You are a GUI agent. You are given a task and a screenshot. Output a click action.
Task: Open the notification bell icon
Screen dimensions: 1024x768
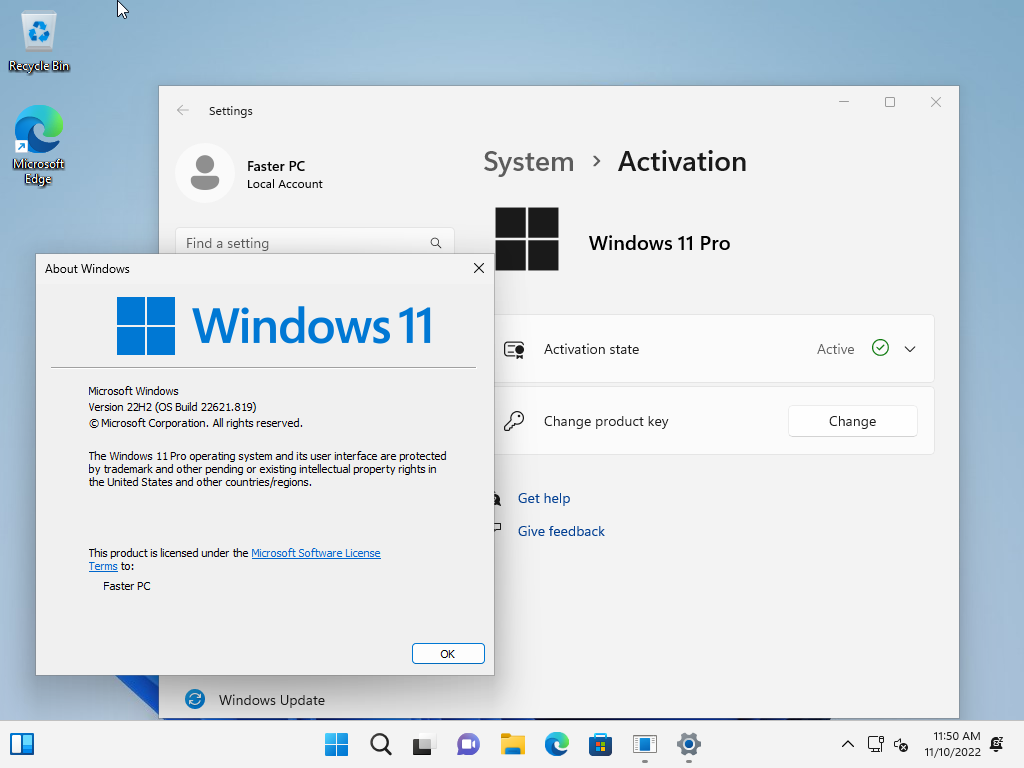(x=997, y=744)
